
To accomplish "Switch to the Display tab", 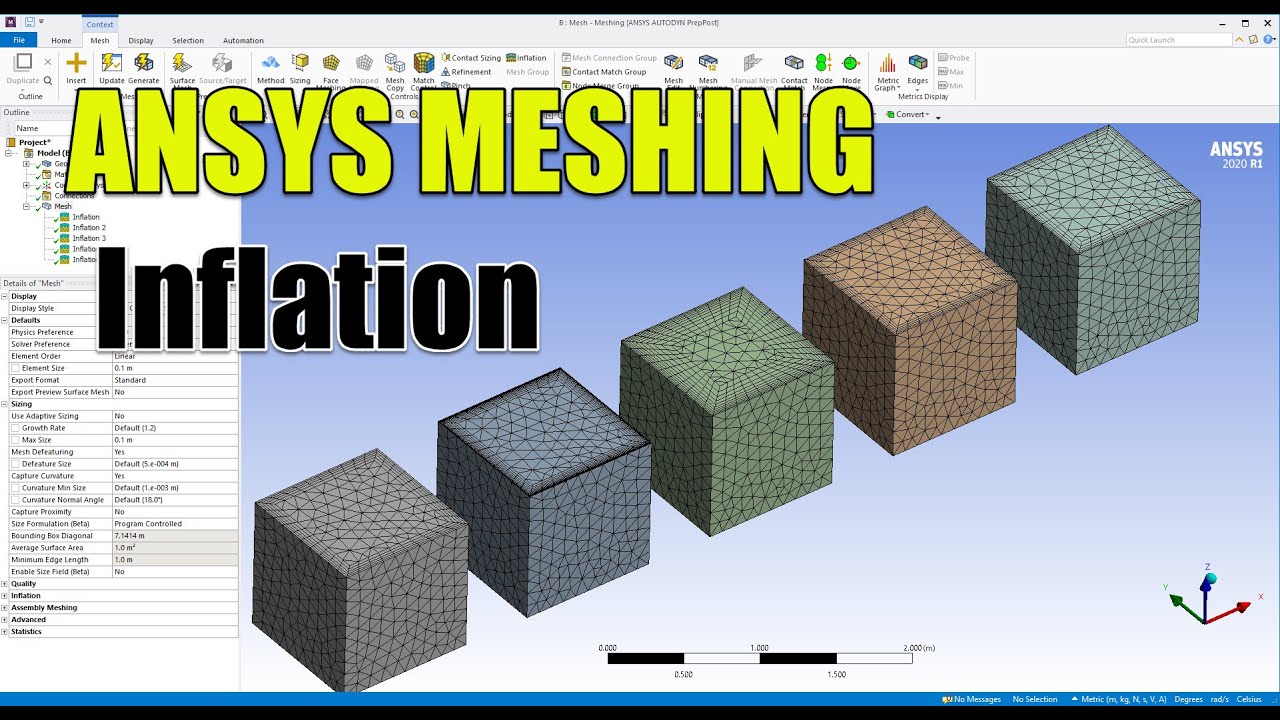I will [141, 41].
